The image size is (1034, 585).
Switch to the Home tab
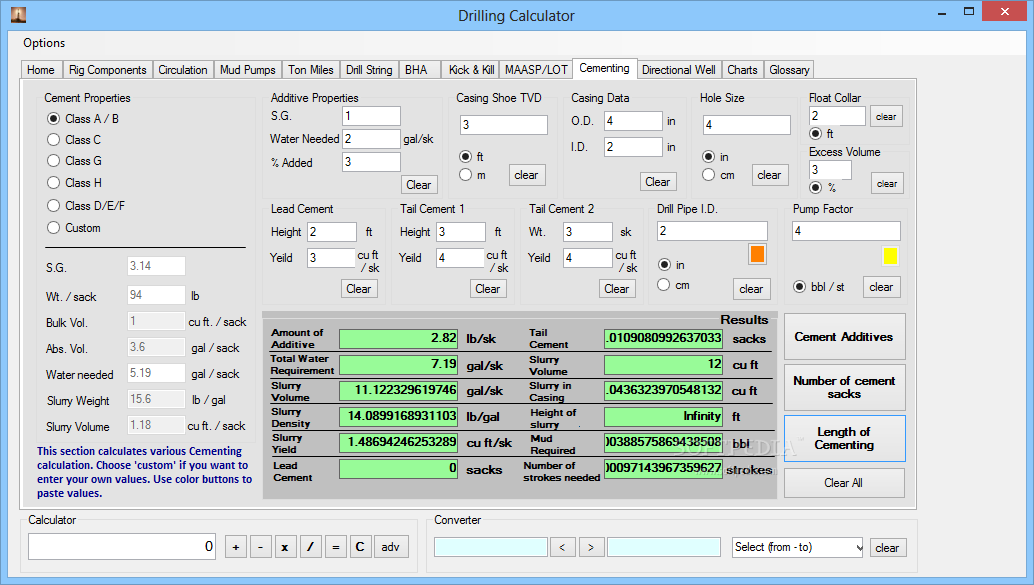point(41,70)
